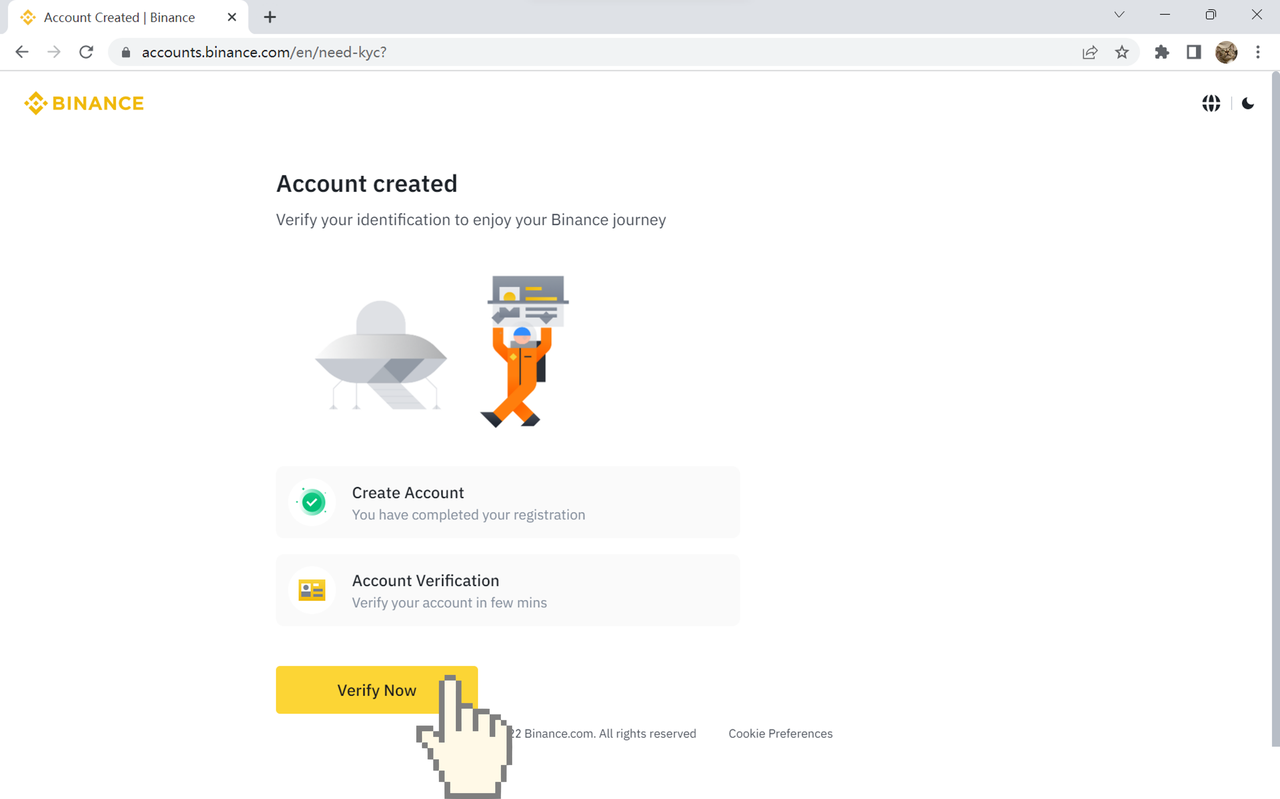Open the language globe selector
Viewport: 1280px width, 799px height.
point(1211,103)
